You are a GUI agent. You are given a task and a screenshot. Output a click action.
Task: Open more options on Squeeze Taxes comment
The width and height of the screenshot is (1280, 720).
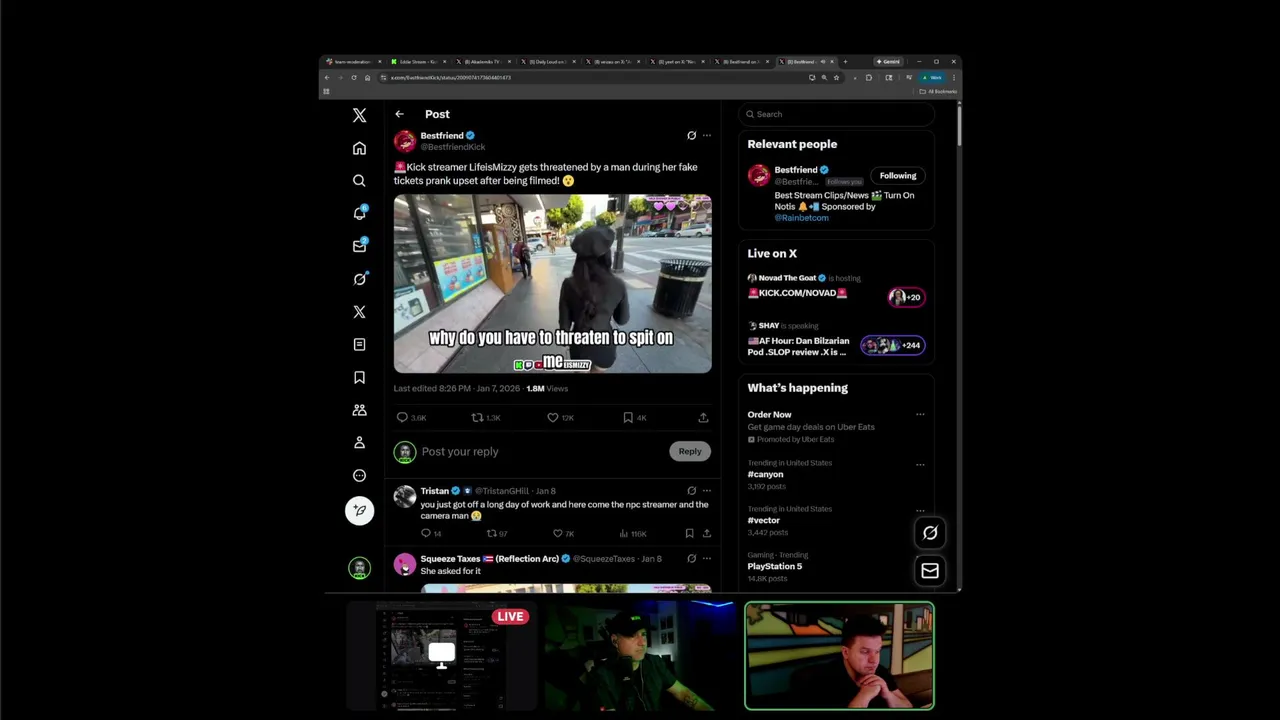(x=706, y=559)
